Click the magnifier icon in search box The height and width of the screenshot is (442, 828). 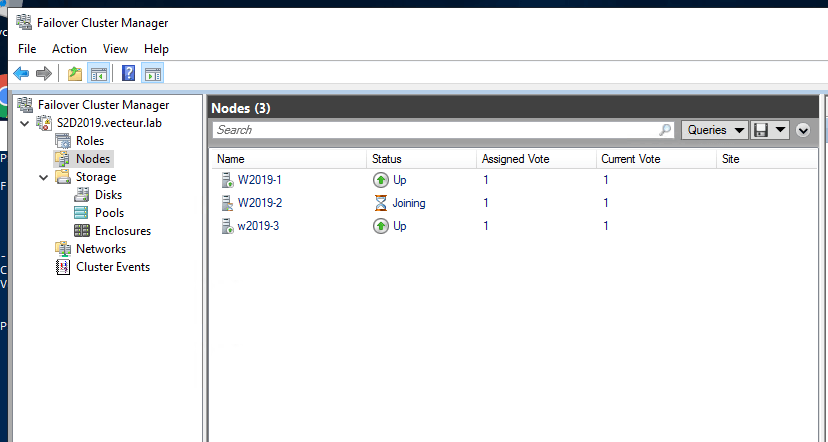pos(666,130)
